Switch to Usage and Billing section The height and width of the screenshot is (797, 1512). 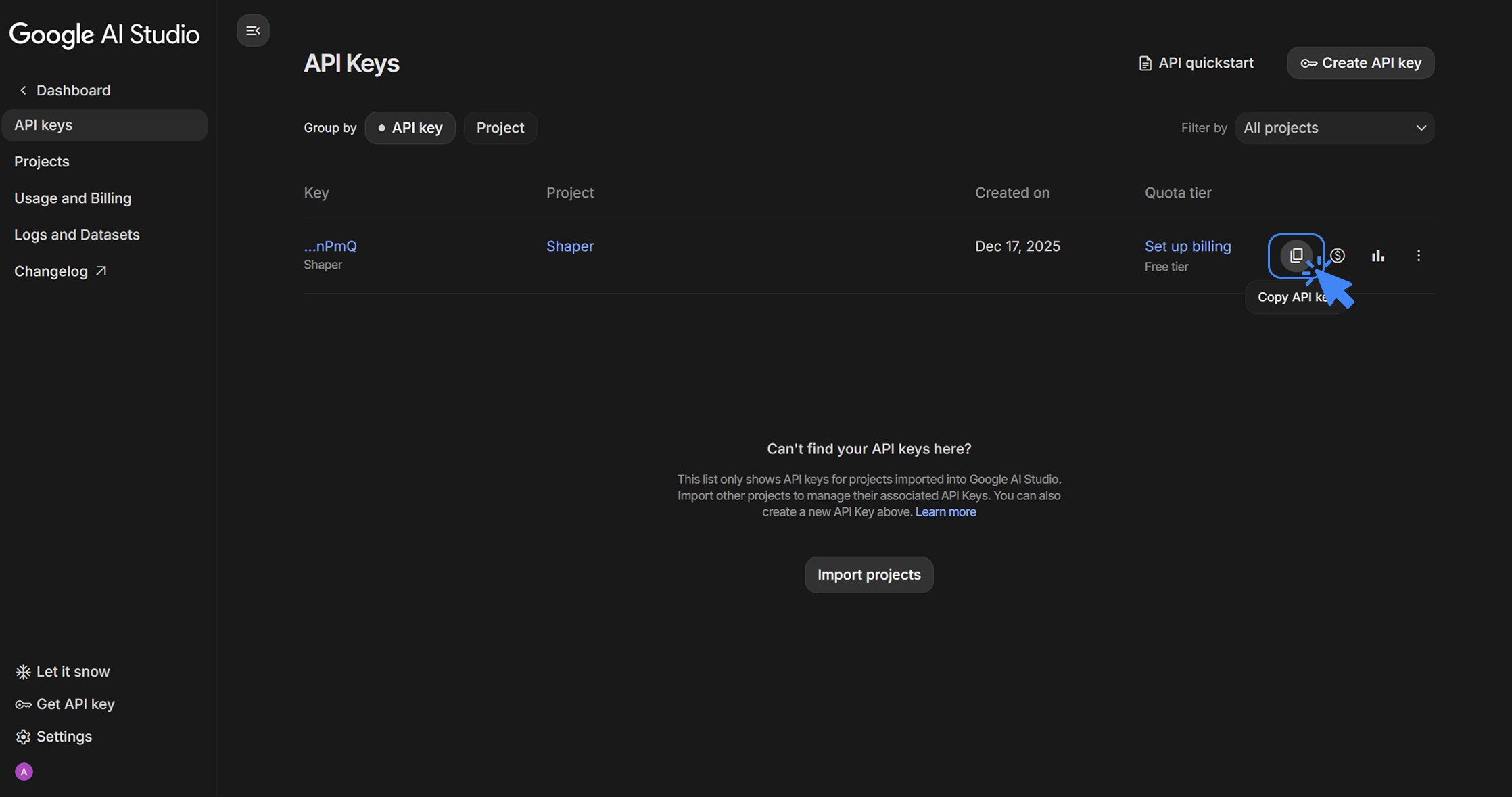pyautogui.click(x=72, y=198)
